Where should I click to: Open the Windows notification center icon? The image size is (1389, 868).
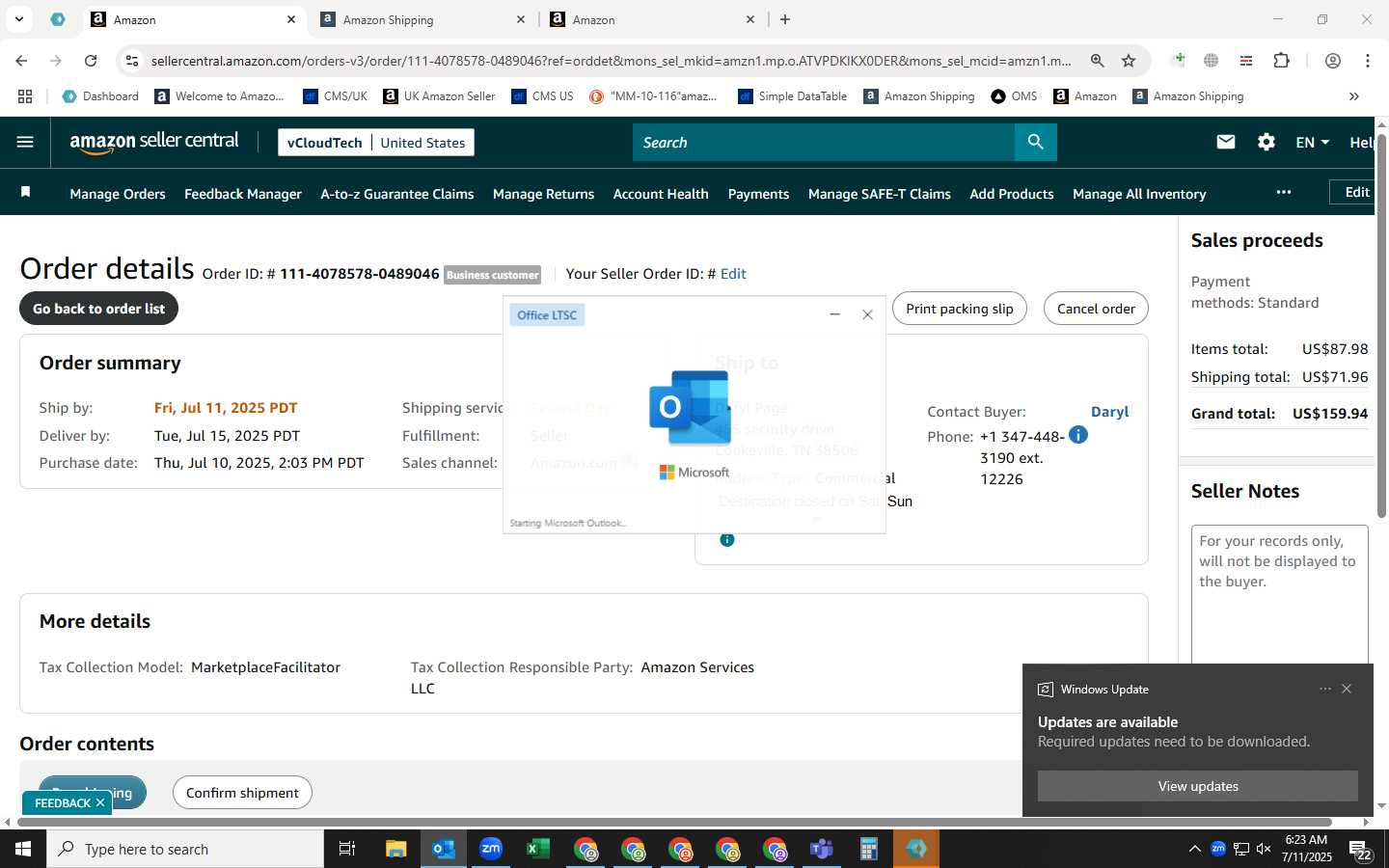point(1361,850)
